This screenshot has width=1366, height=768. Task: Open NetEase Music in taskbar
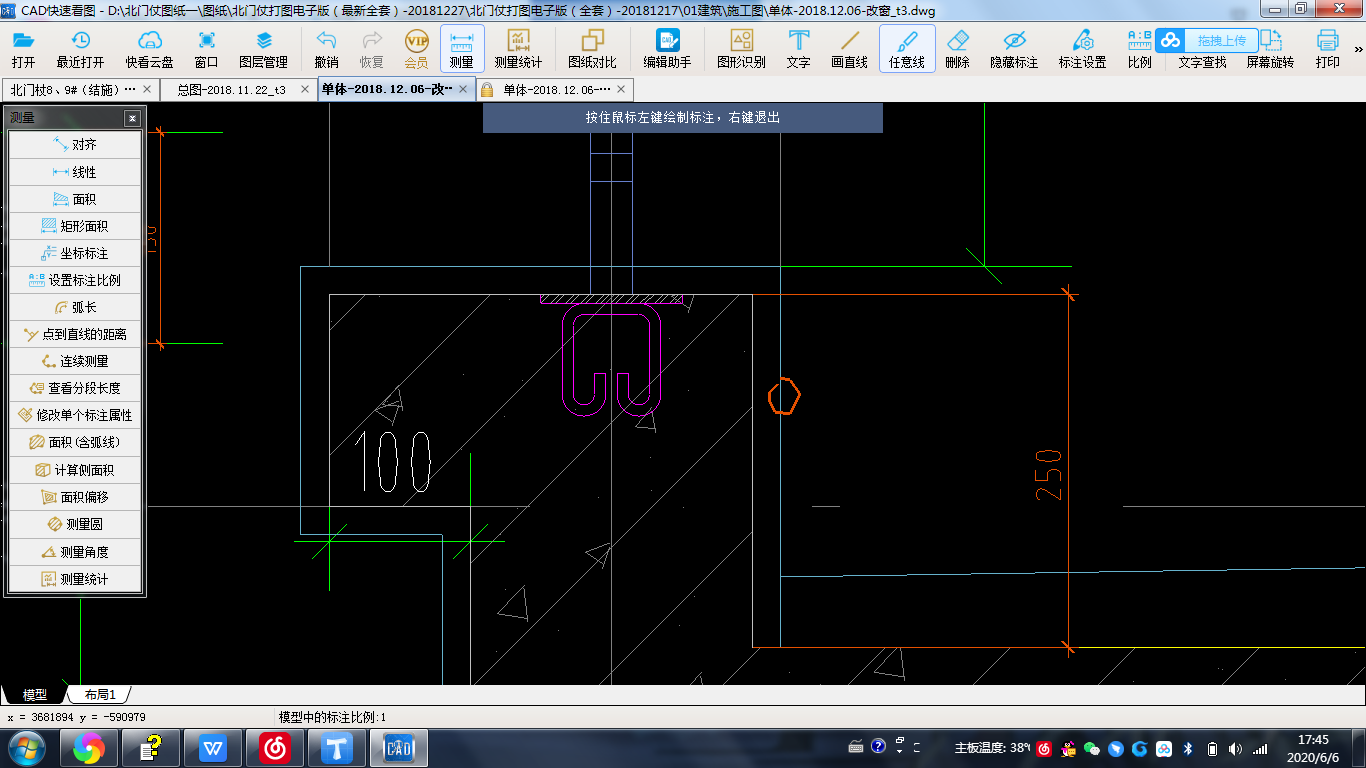[275, 747]
